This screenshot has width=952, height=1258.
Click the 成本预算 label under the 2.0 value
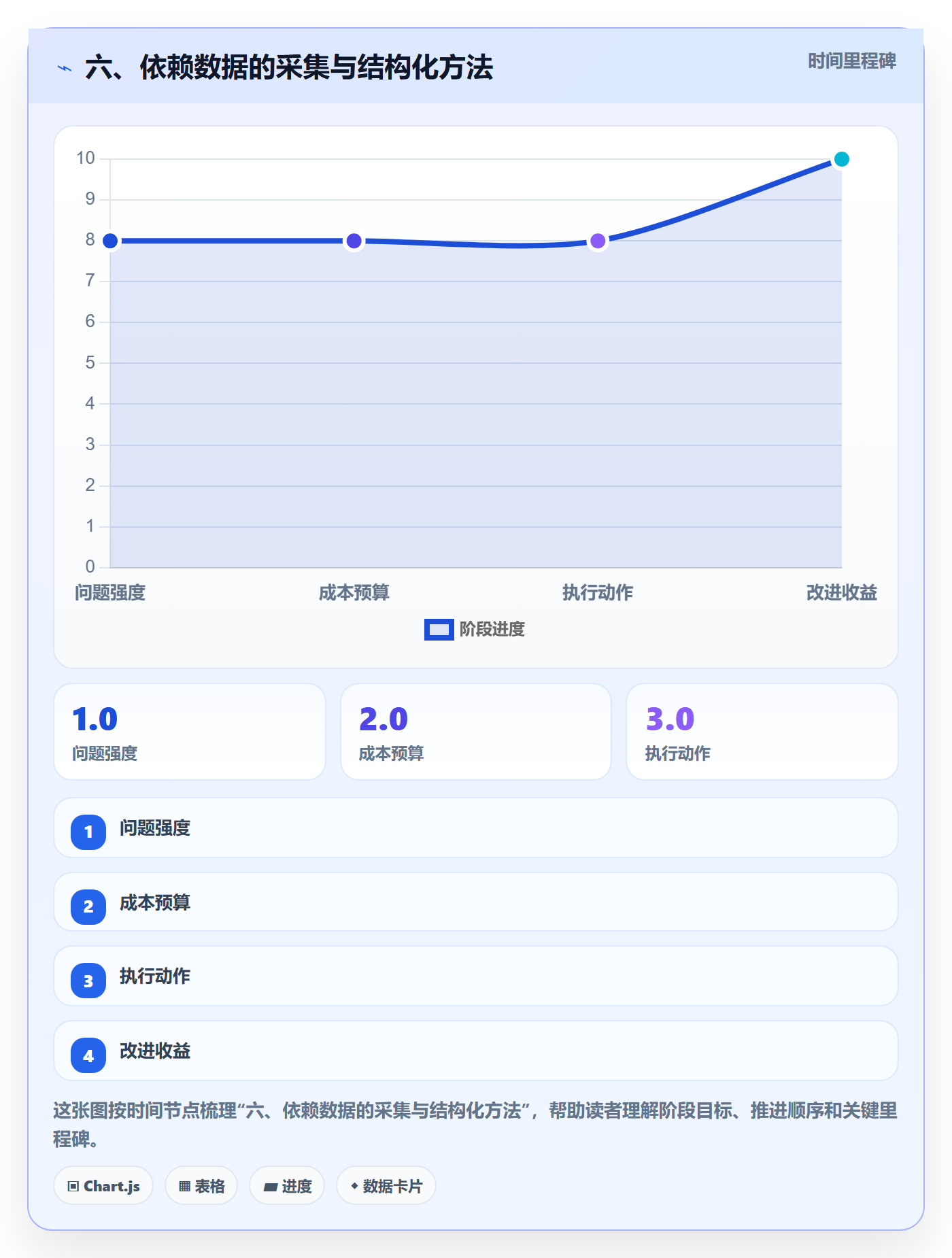point(392,753)
